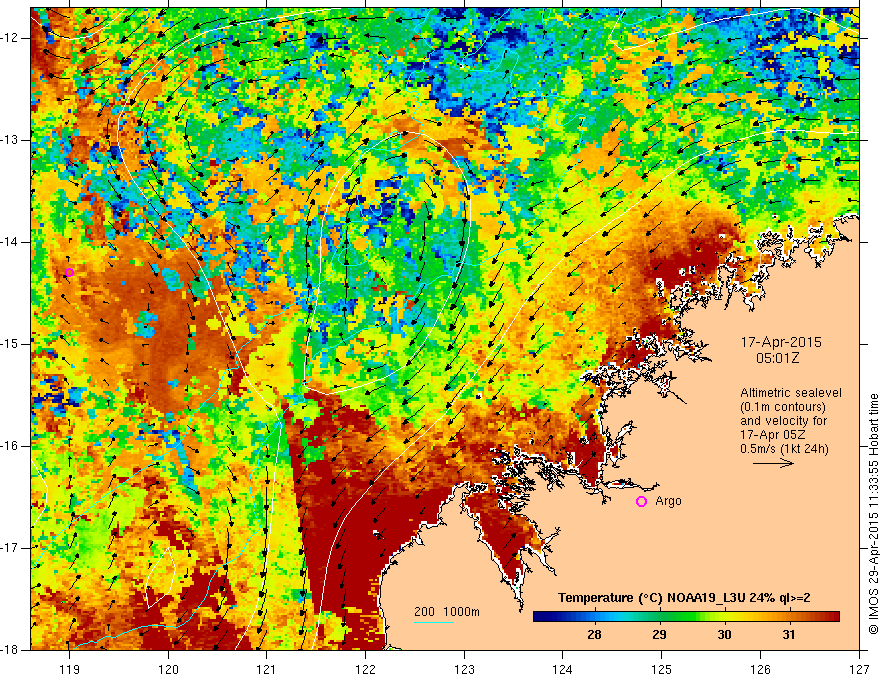880x680 pixels.
Task: Click the '123' longitude axis label
Action: point(464,669)
